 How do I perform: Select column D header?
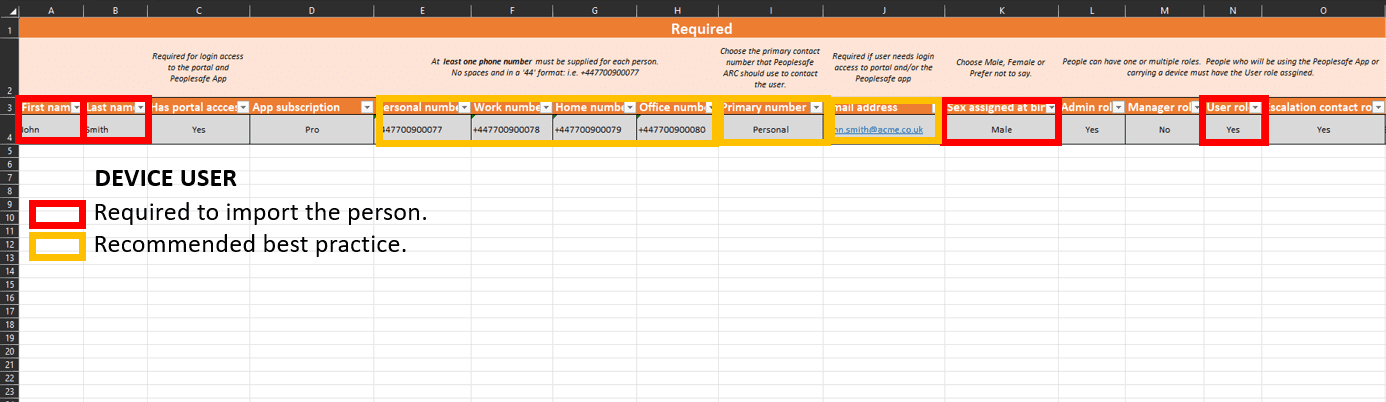point(312,9)
